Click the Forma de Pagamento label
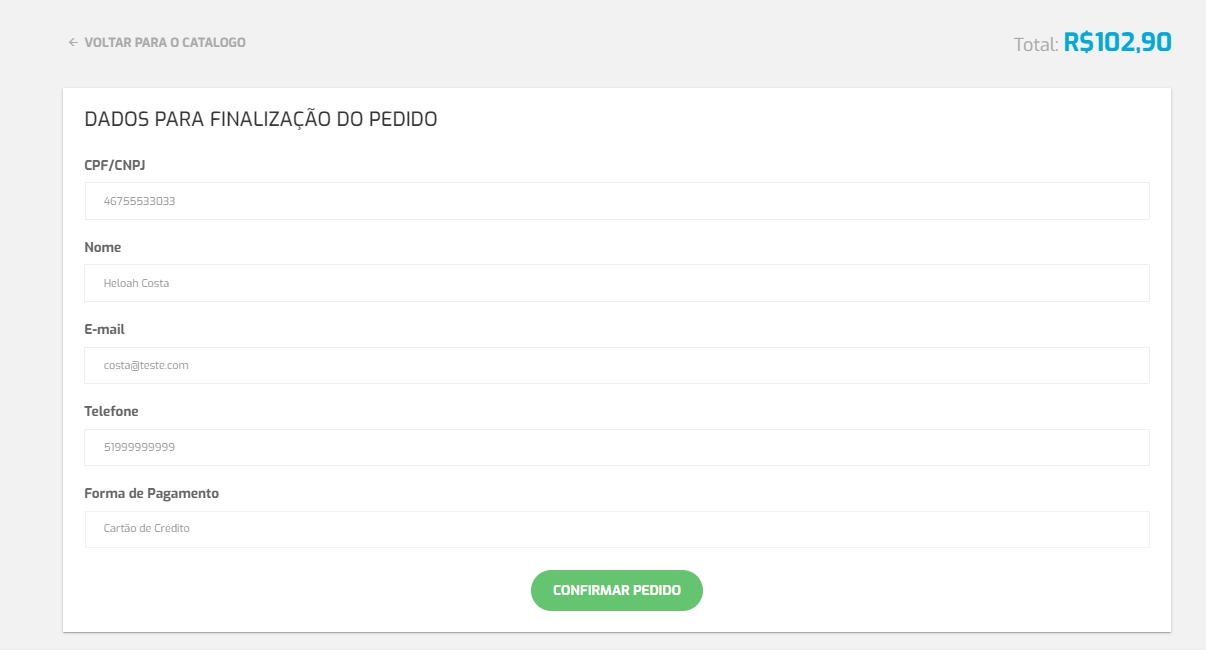This screenshot has width=1206, height=650. (x=152, y=493)
